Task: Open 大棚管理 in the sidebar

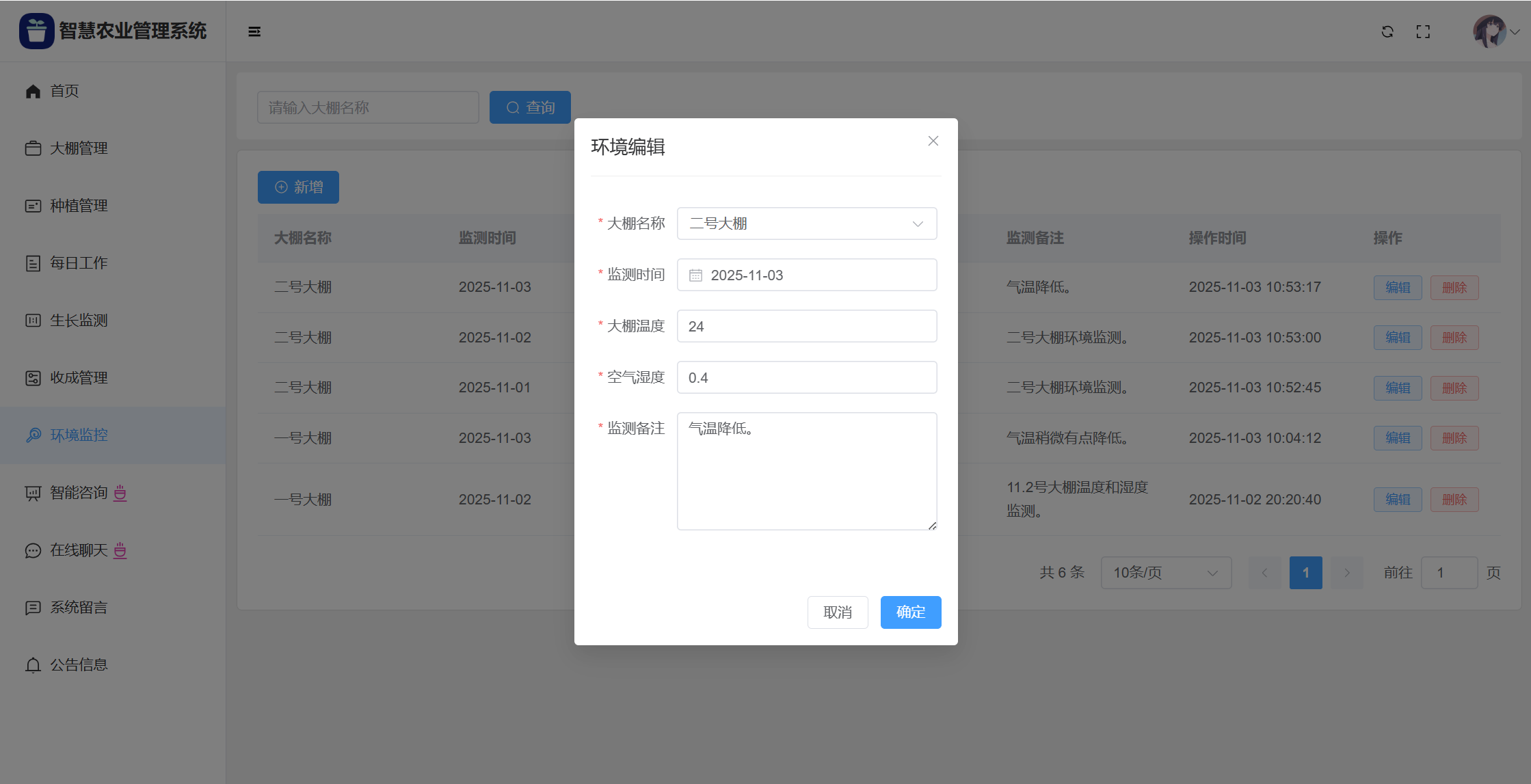Action: 79,148
